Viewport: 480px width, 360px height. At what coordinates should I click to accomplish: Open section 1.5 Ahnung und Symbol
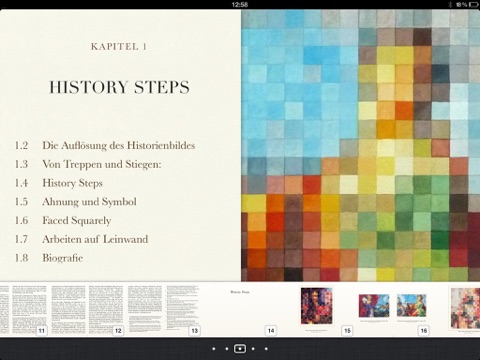pos(75,202)
